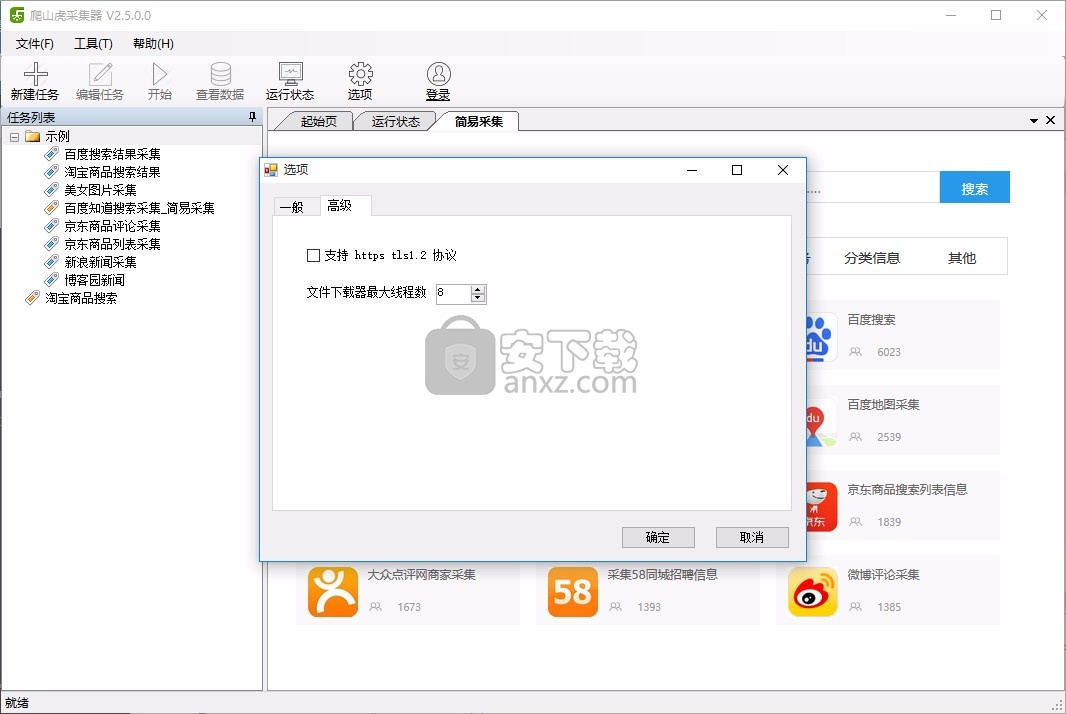Open 采集58同城招聘信息 template title
1066x714 pixels.
point(663,575)
